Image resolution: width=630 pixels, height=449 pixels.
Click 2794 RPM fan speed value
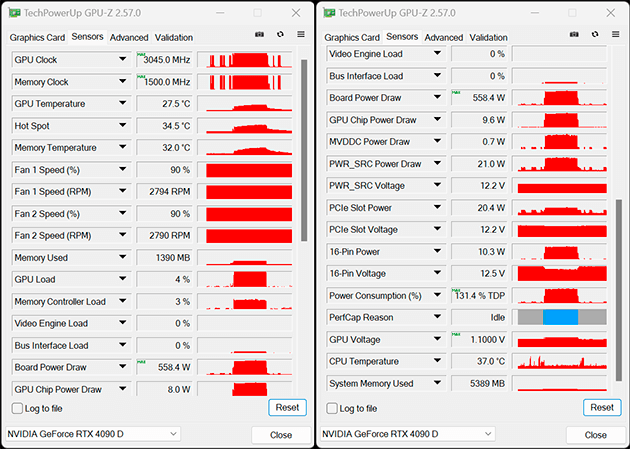(x=164, y=192)
